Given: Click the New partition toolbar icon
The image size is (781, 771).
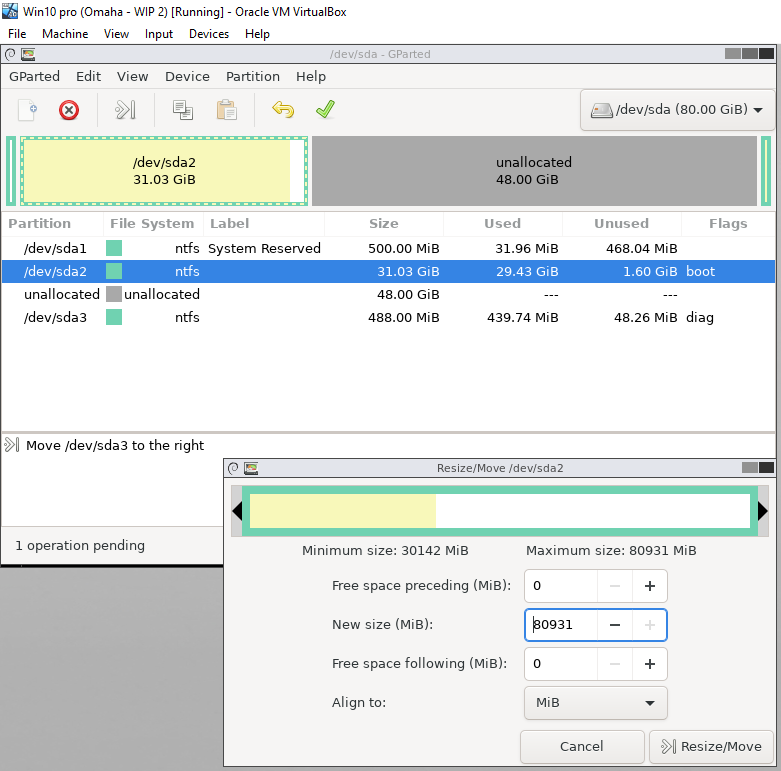Looking at the screenshot, I should point(27,110).
